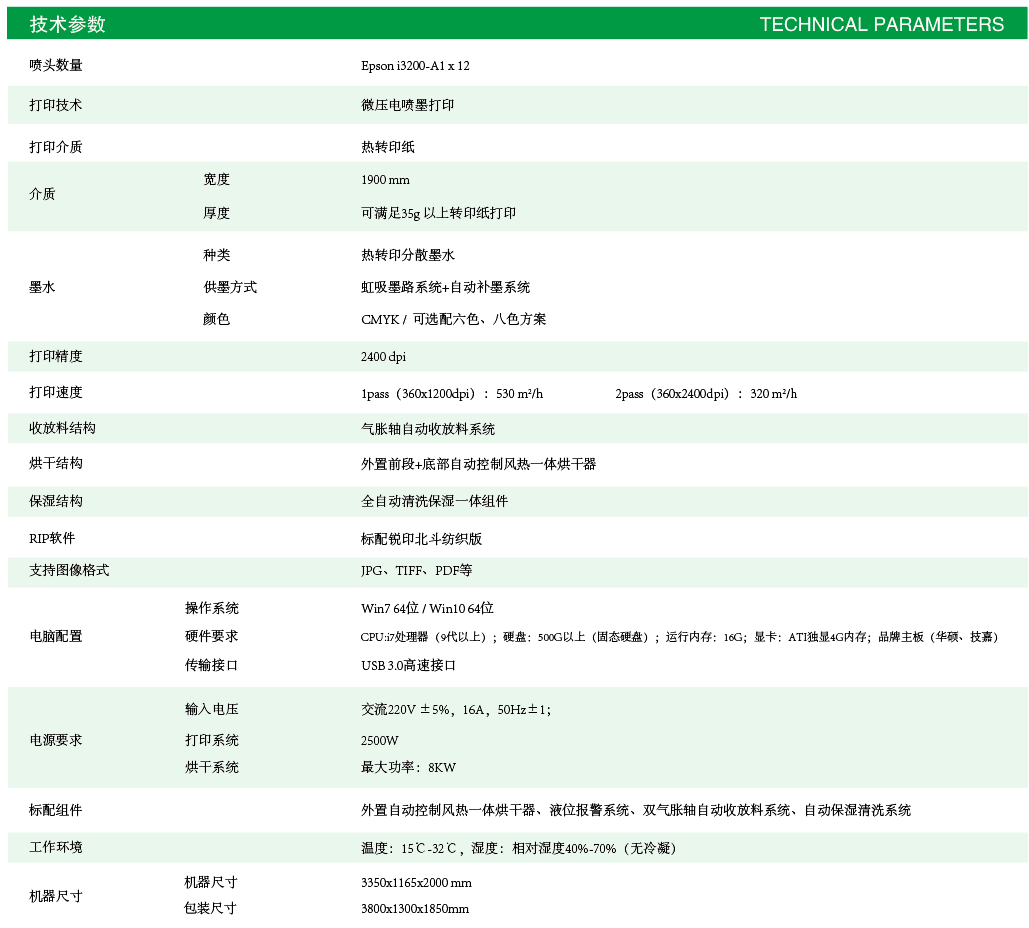Click the '打印精度' label
The width and height of the screenshot is (1029, 928).
pyautogui.click(x=56, y=356)
